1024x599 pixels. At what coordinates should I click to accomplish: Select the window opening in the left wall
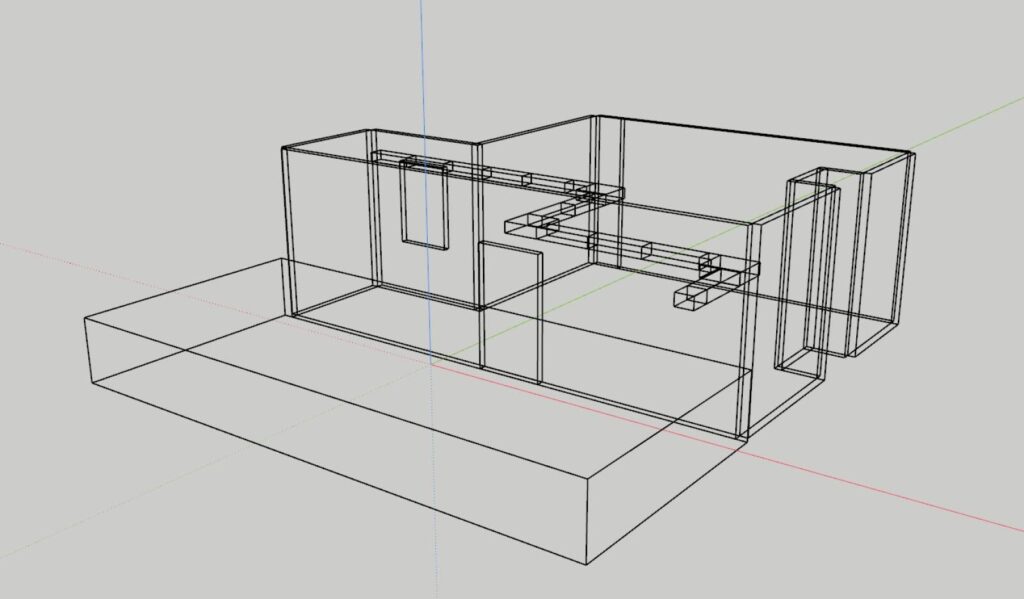[x=424, y=207]
